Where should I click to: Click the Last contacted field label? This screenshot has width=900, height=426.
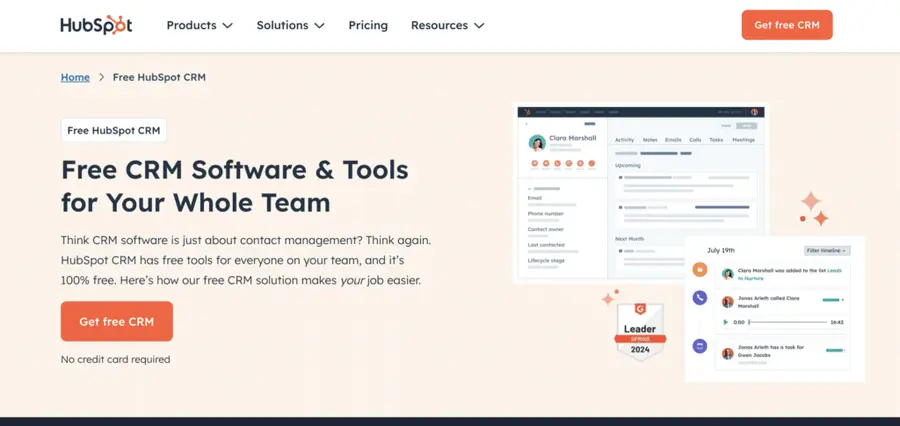(x=546, y=245)
